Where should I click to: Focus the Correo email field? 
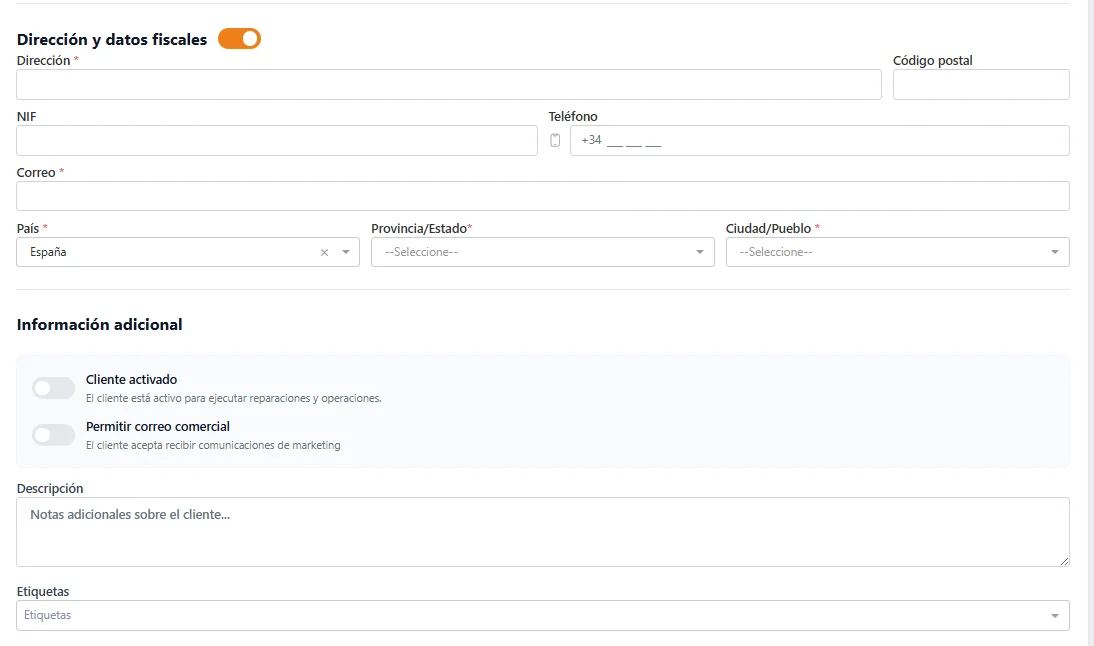pos(543,196)
